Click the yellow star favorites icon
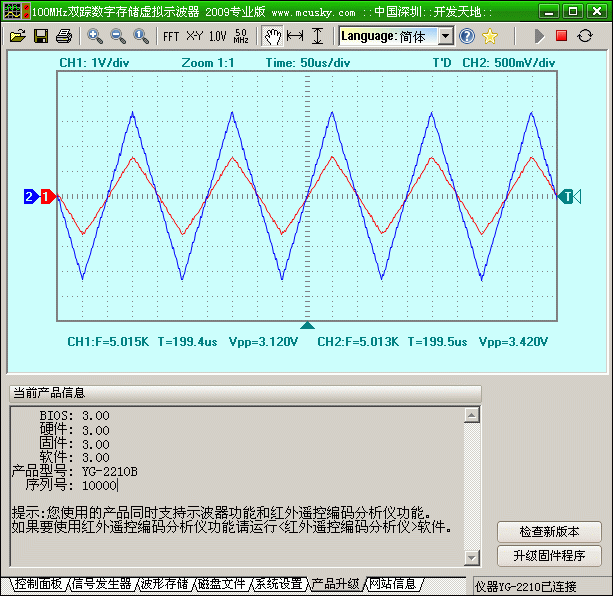The width and height of the screenshot is (613, 596). (x=490, y=36)
